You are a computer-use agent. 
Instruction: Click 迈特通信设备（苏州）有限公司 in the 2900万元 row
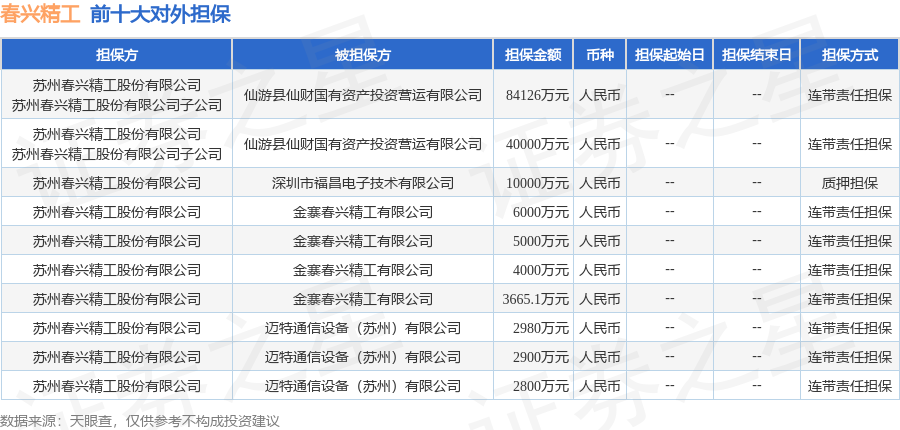[x=363, y=357]
